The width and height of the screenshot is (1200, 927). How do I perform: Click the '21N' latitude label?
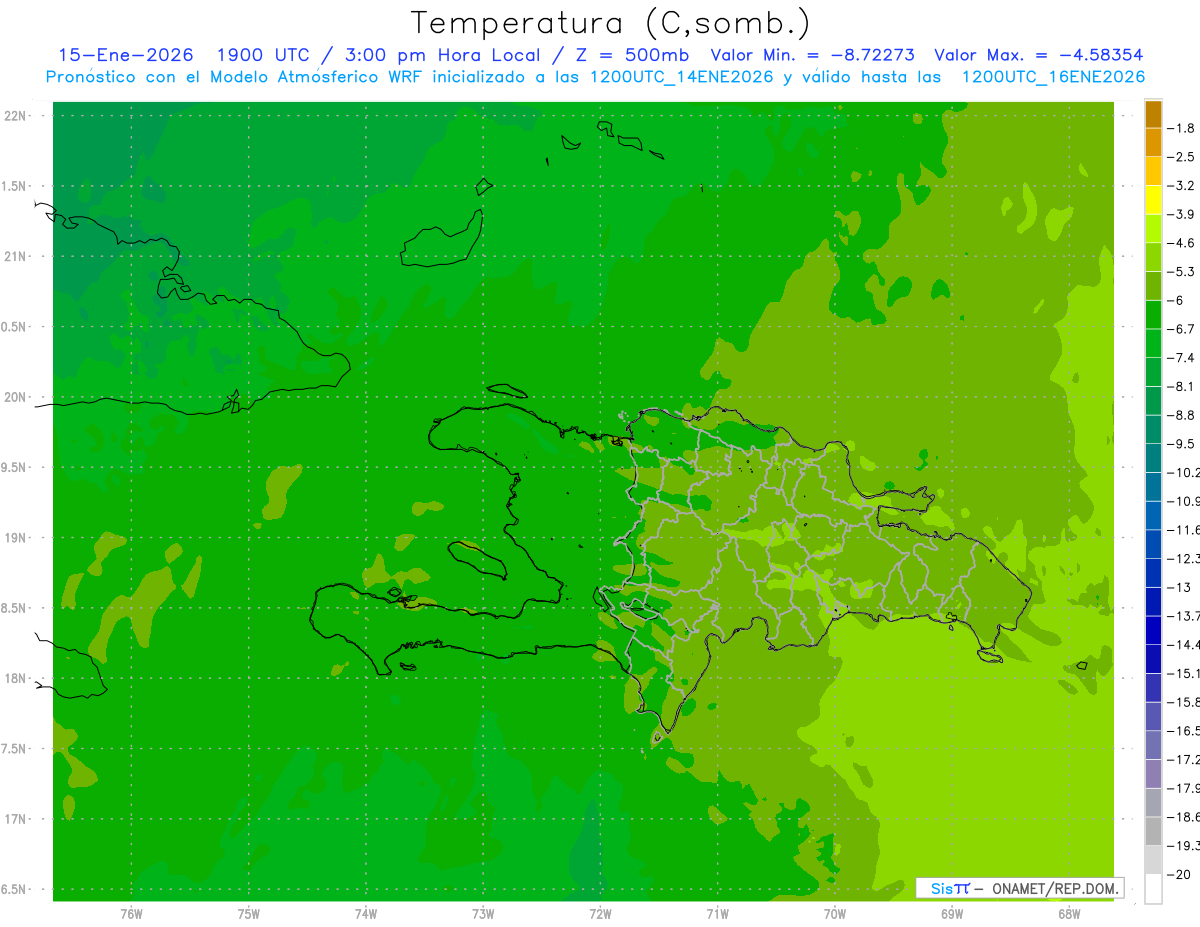point(17,256)
